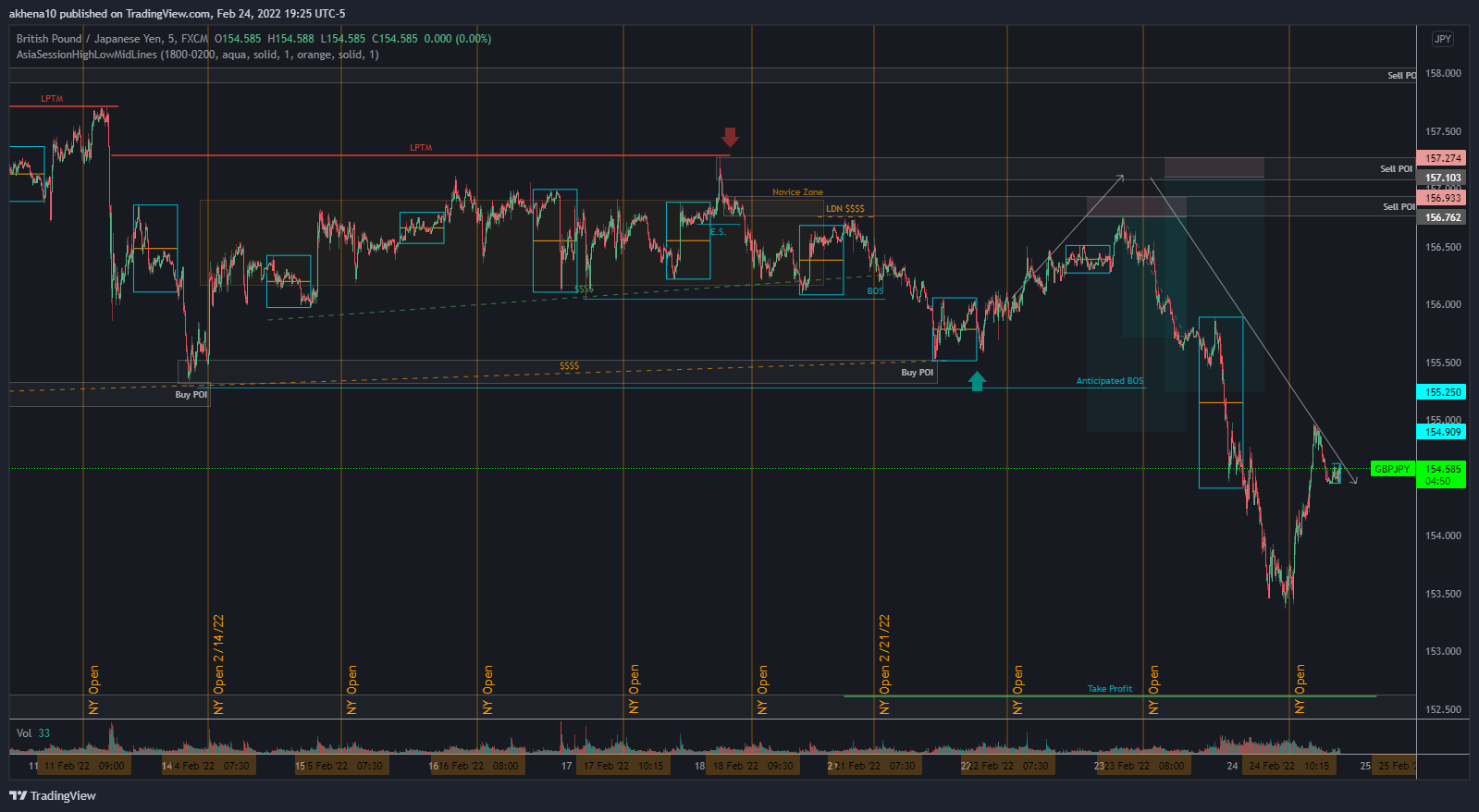Viewport: 1479px width, 812px height.
Task: Click the Sell POI label beside 157.103
Action: (x=1396, y=169)
